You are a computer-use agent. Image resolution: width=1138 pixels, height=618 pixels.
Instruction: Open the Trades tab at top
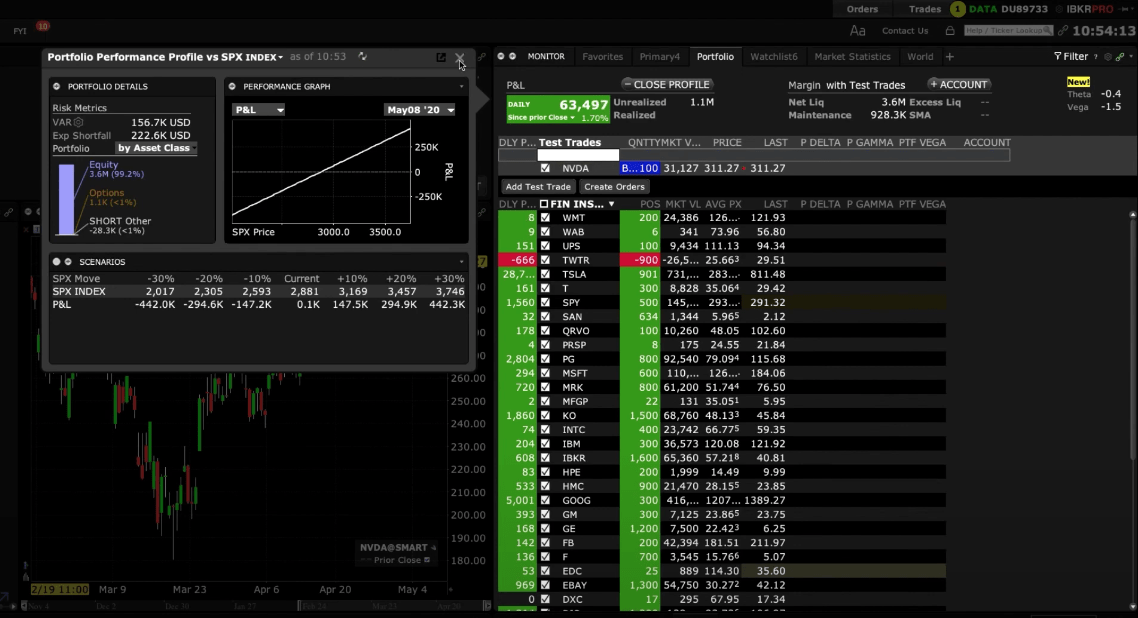[925, 9]
